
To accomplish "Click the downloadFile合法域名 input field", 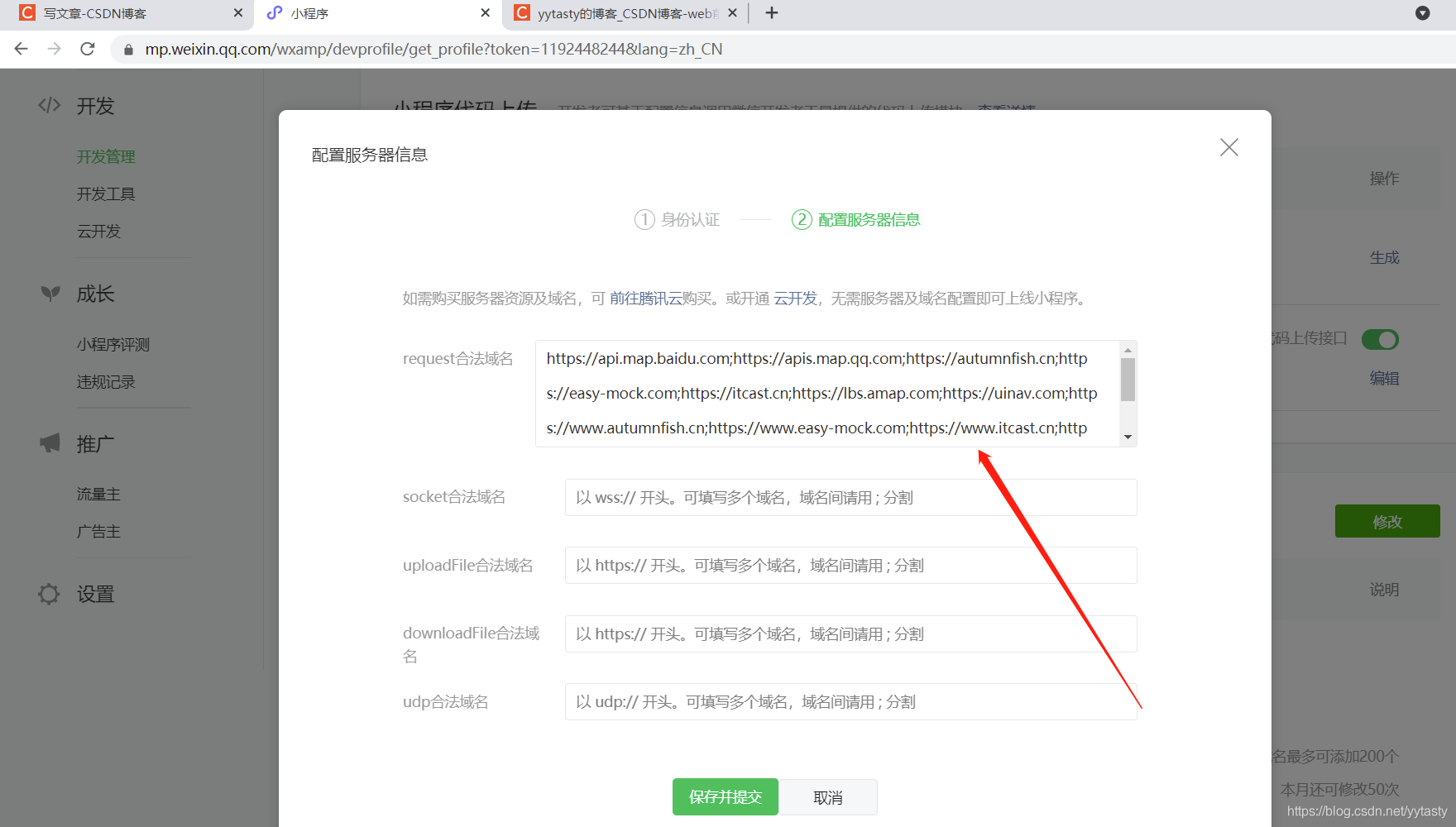I will (x=850, y=633).
